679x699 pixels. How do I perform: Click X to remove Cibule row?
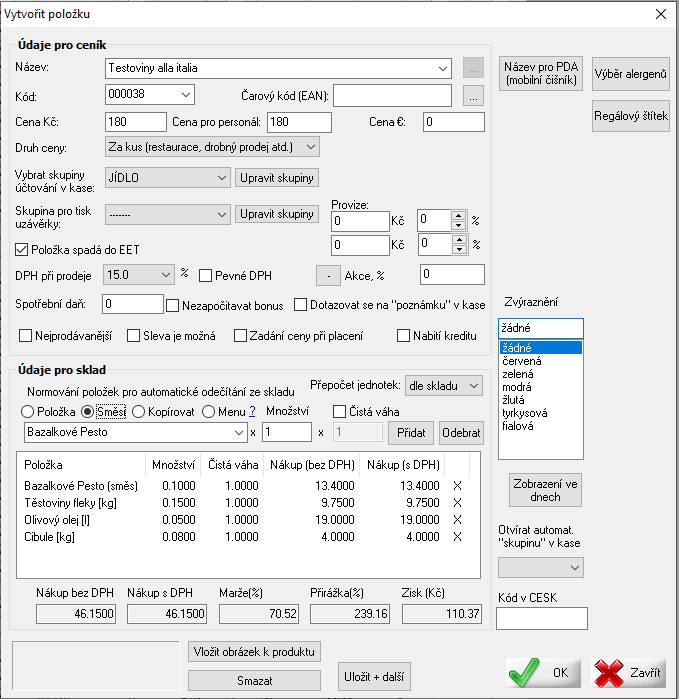click(x=458, y=537)
